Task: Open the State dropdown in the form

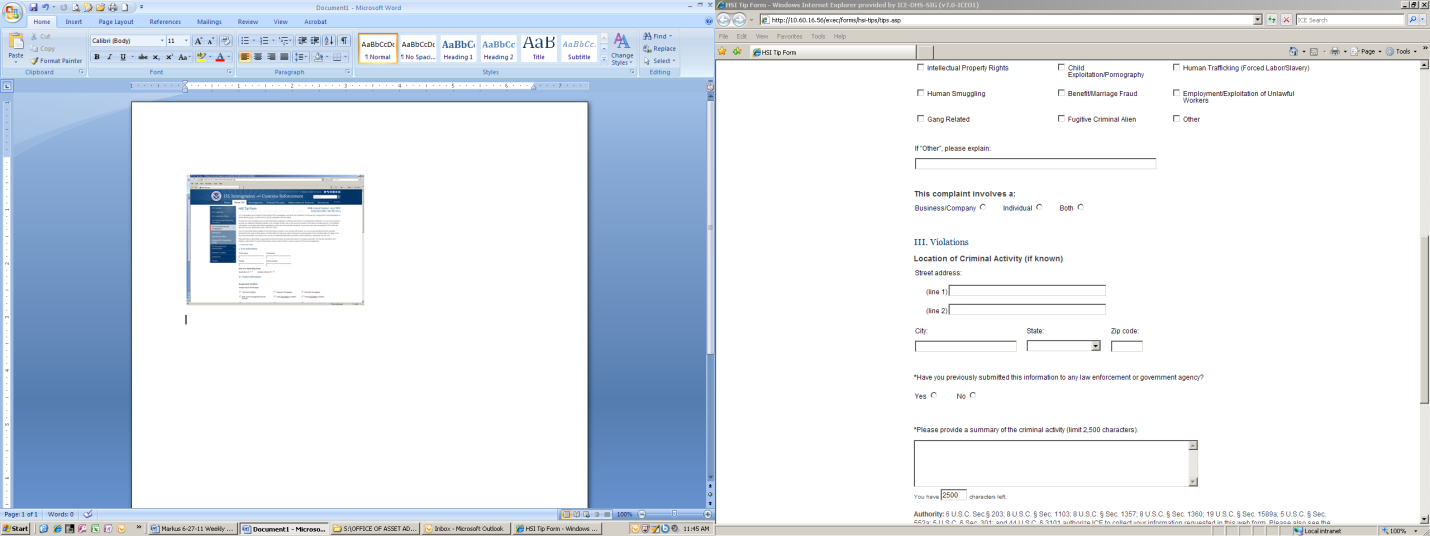Action: click(x=1095, y=346)
